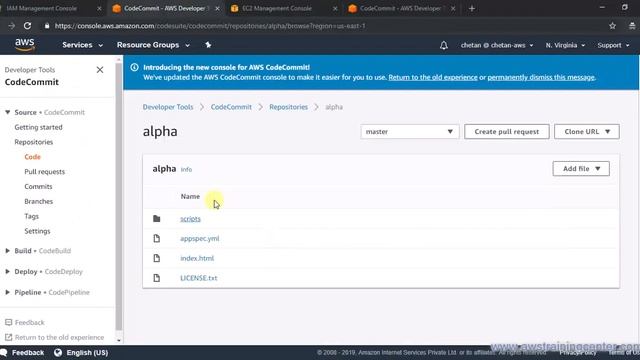Expand the Build CodeBuild section
This screenshot has height=360, width=640.
click(7, 251)
